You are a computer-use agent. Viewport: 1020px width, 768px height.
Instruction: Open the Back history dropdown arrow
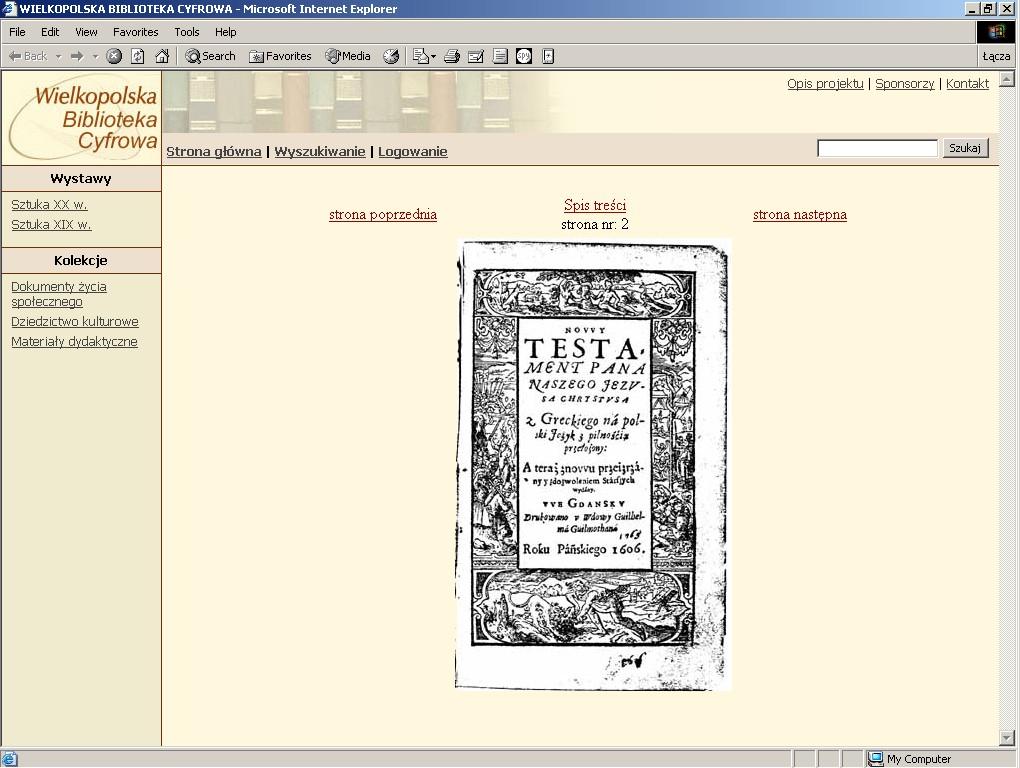pos(58,57)
